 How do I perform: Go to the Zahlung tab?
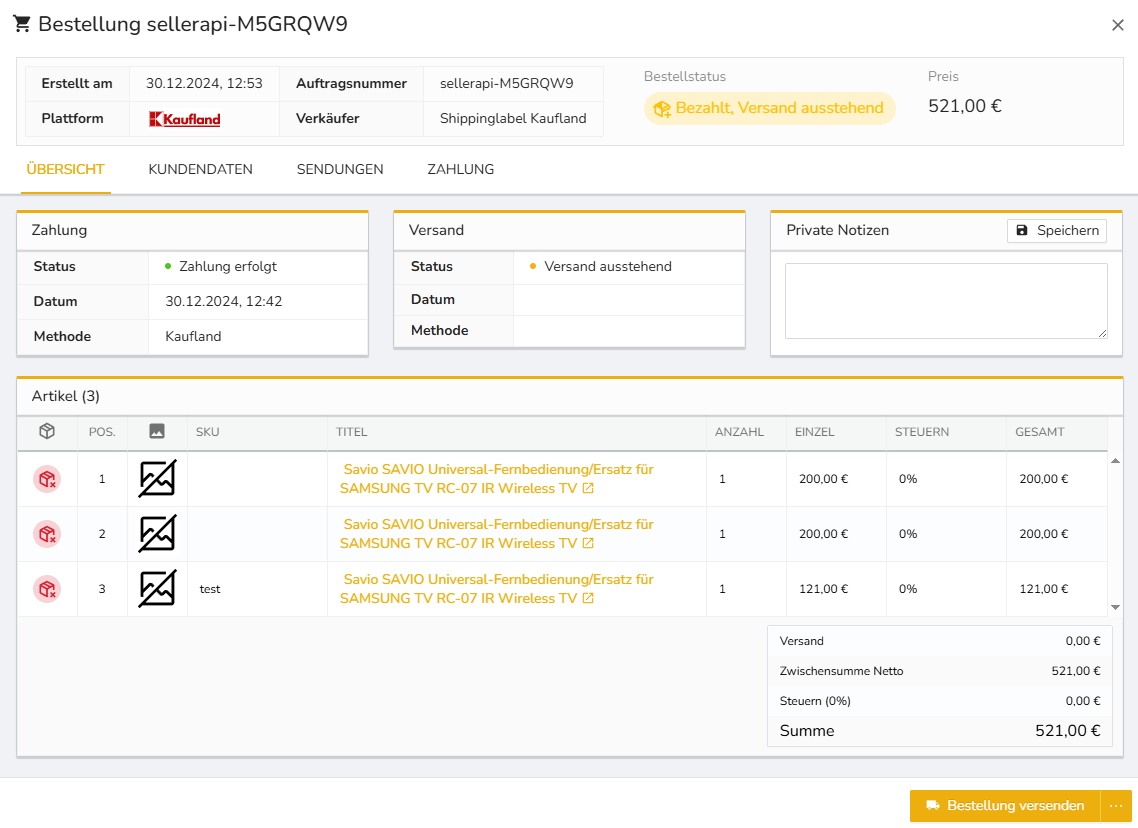(x=460, y=169)
